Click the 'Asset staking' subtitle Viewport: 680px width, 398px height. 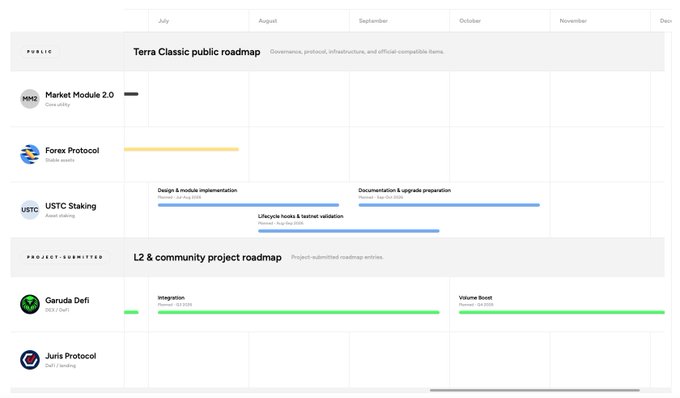coord(60,216)
